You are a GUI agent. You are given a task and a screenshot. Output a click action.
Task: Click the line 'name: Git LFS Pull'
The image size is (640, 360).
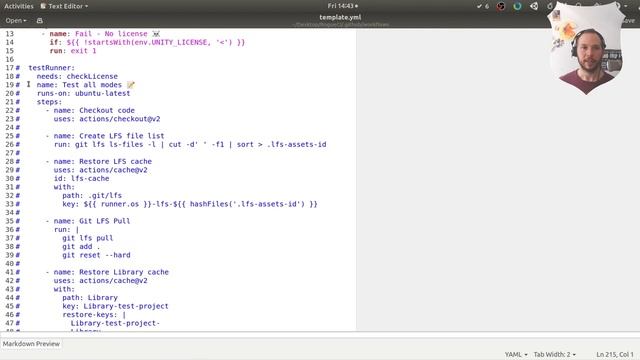[x=92, y=221]
